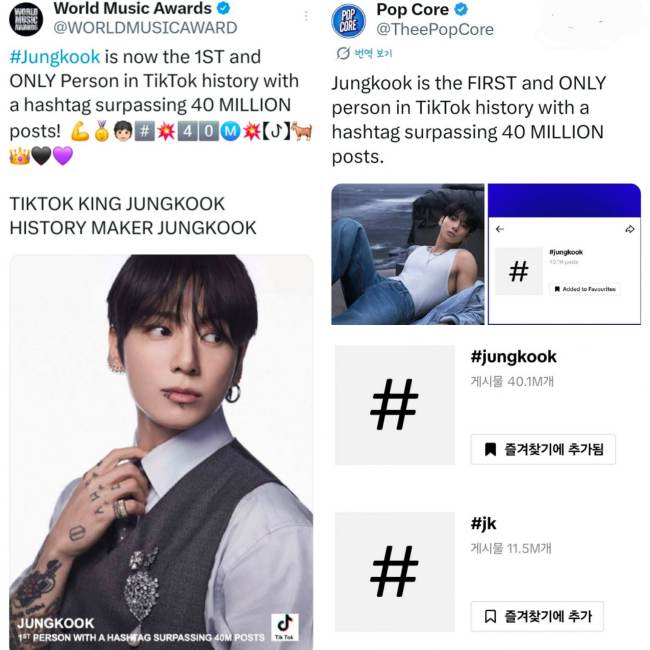
Task: Open the large # tile for #jungkook
Action: 395,405
